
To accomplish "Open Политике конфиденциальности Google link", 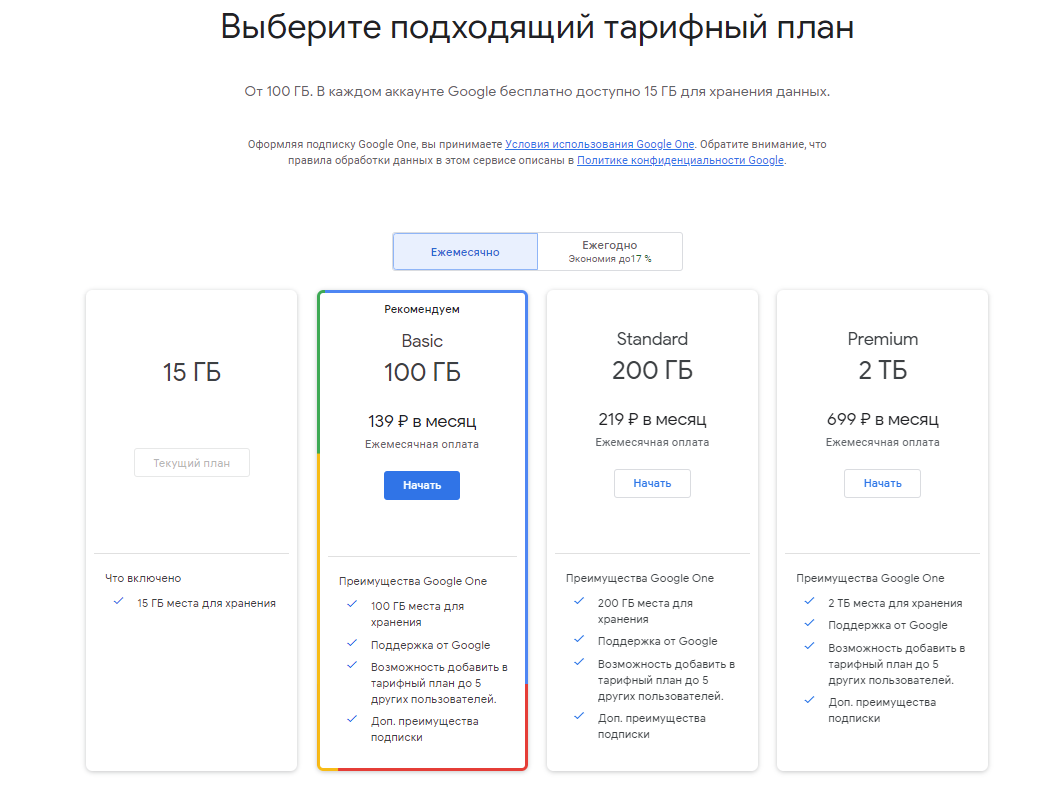I will click(x=680, y=161).
